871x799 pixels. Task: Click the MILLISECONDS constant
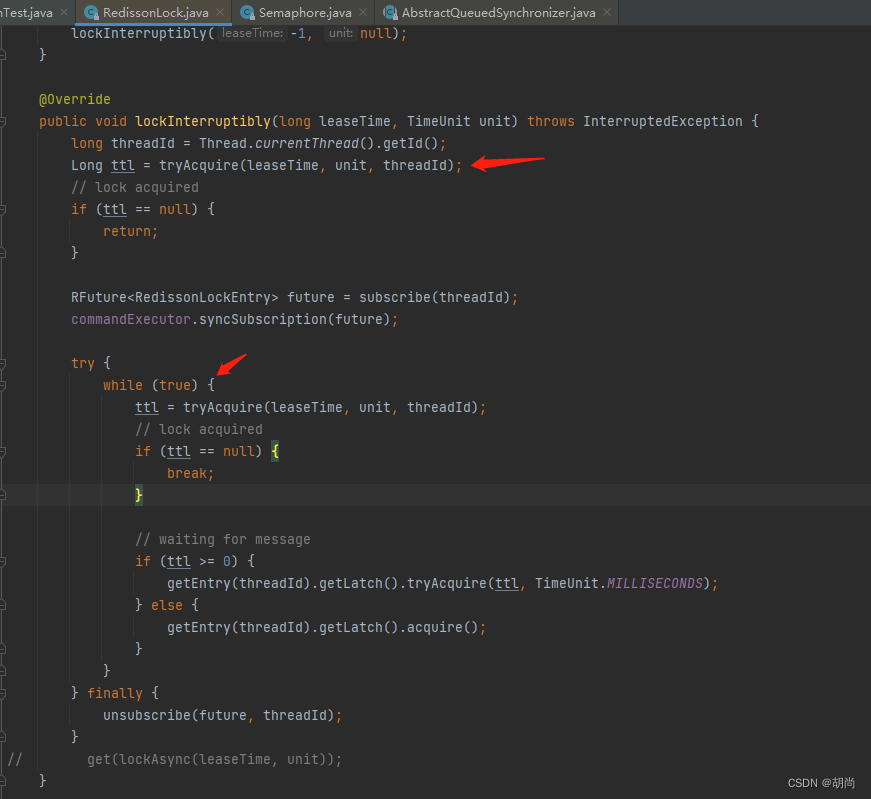655,583
